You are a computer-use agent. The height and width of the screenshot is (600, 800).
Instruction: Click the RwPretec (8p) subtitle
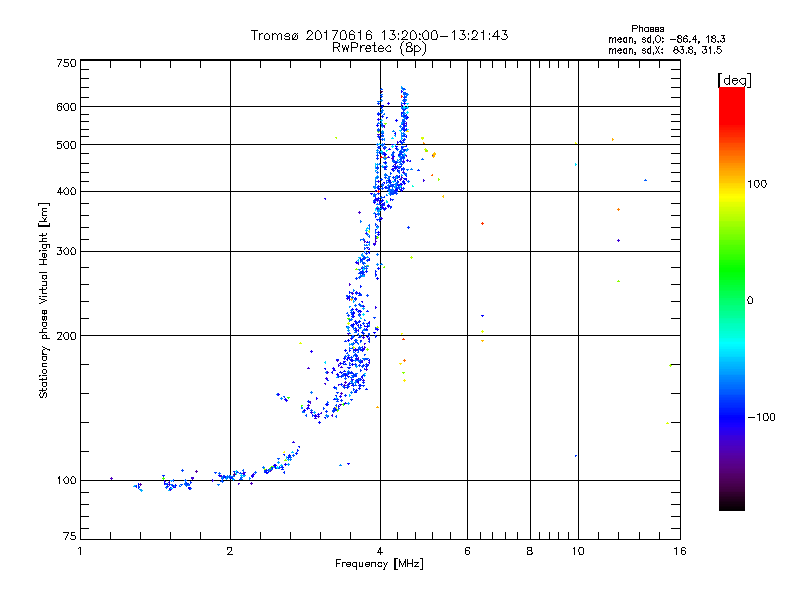[379, 48]
